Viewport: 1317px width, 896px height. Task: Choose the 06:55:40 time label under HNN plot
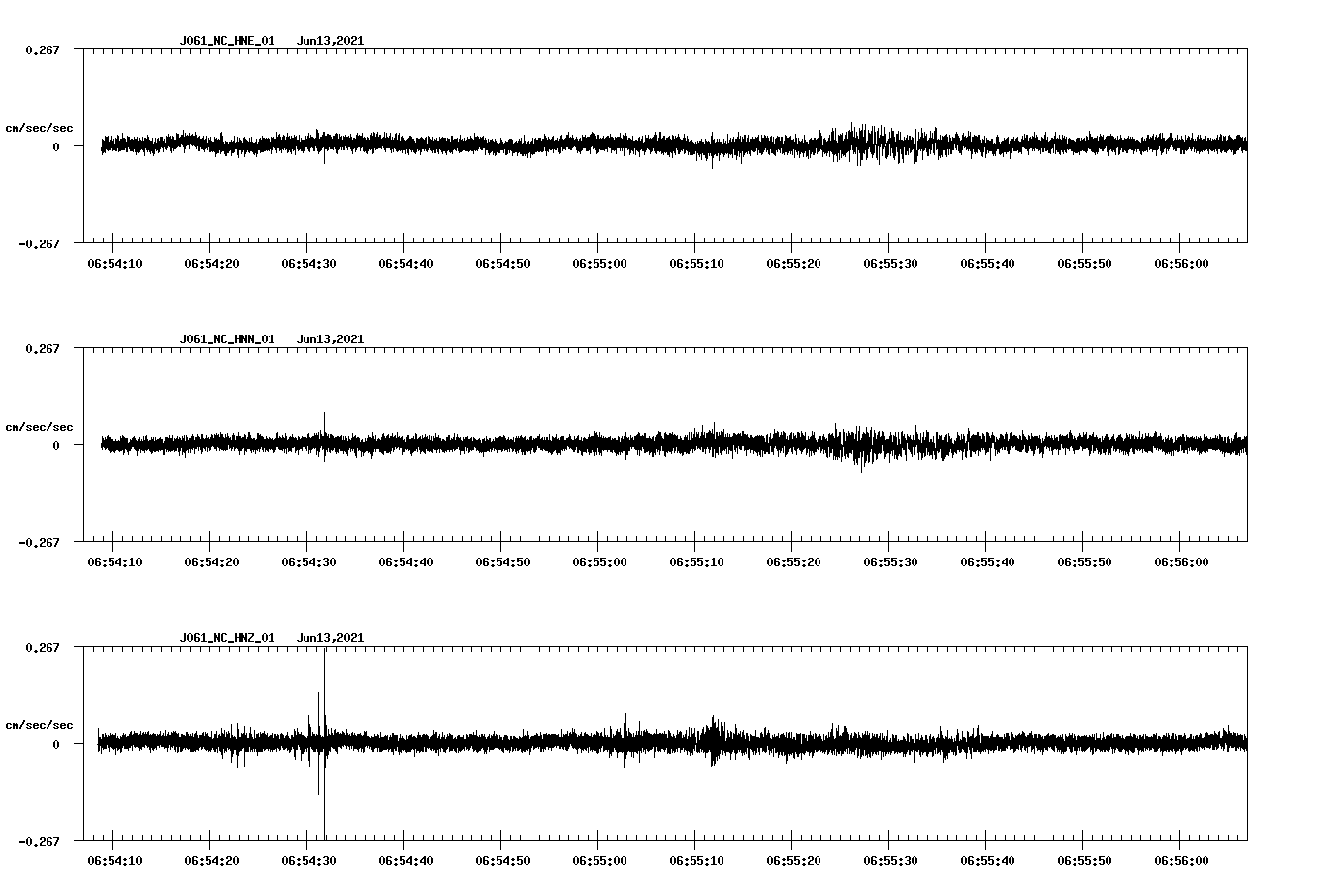(987, 561)
